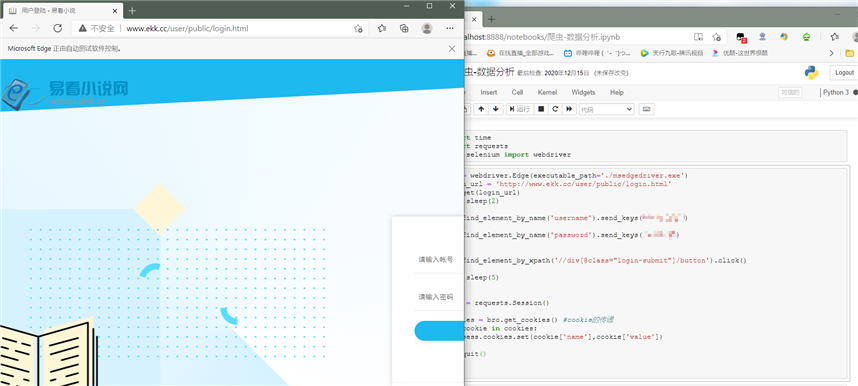Open the Widgets menu in Jupyter
The height and width of the screenshot is (386, 858).
pyautogui.click(x=583, y=93)
